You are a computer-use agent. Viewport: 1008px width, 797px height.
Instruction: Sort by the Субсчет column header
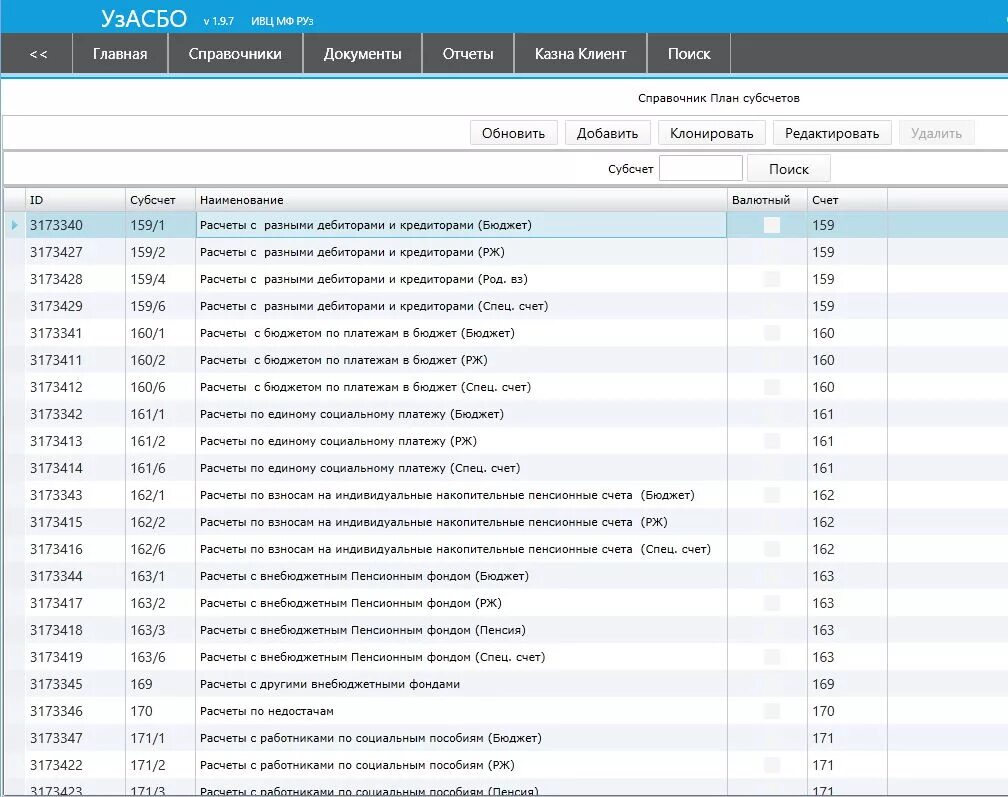pyautogui.click(x=160, y=200)
